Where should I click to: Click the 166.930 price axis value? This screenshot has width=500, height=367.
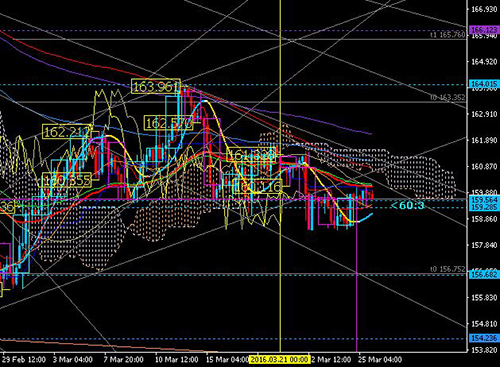coord(484,9)
